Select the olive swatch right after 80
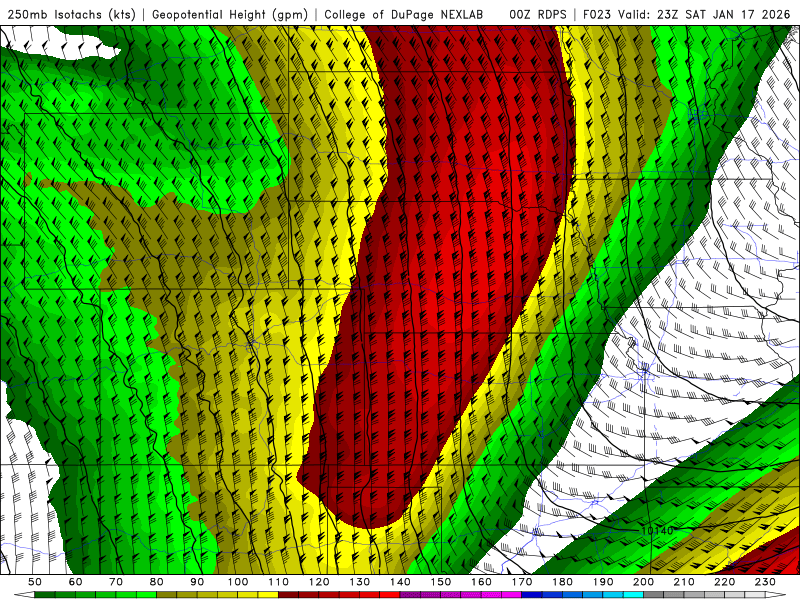The image size is (800, 600). click(x=166, y=595)
